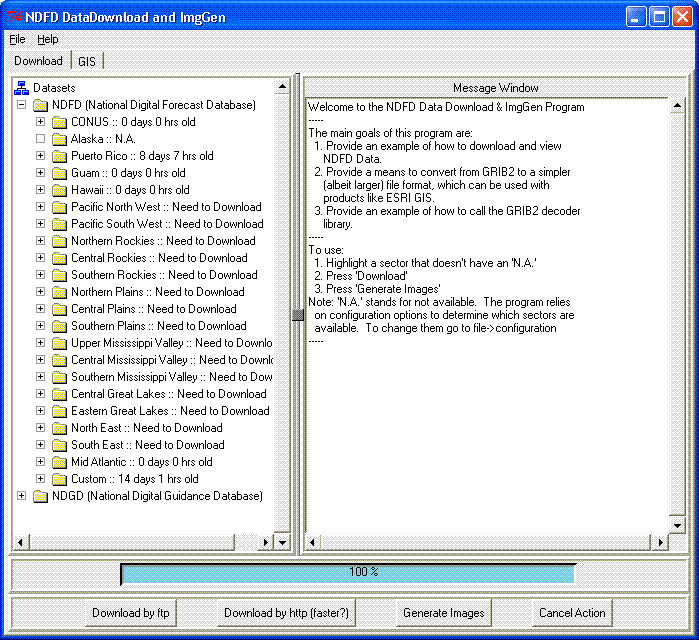This screenshot has width=699, height=640.
Task: Expand the Guam node
Action: 40,172
